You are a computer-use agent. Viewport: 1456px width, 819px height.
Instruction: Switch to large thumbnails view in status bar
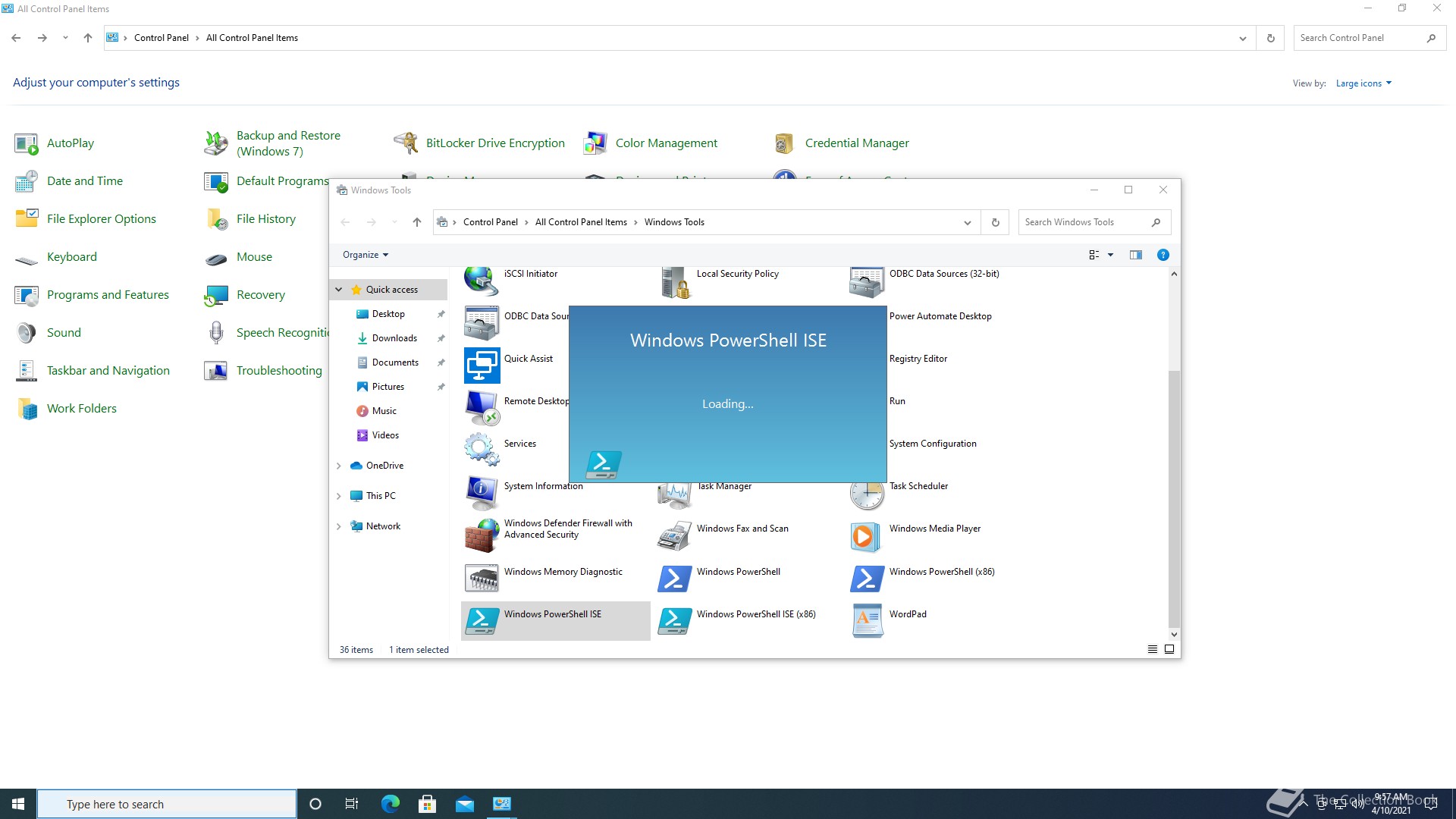coord(1169,649)
